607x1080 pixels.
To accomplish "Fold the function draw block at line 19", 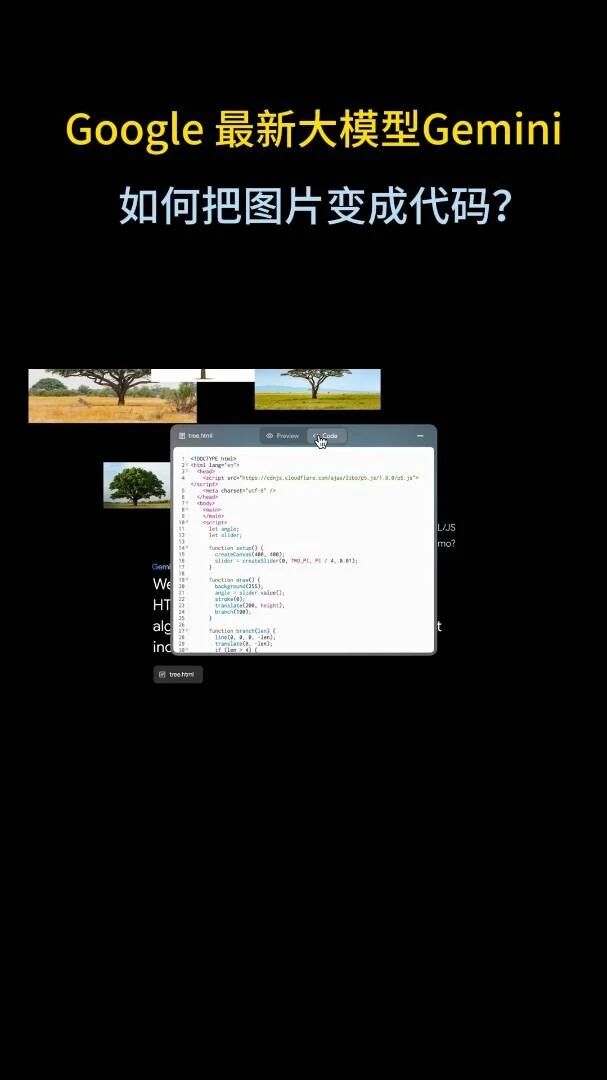I will (x=187, y=579).
